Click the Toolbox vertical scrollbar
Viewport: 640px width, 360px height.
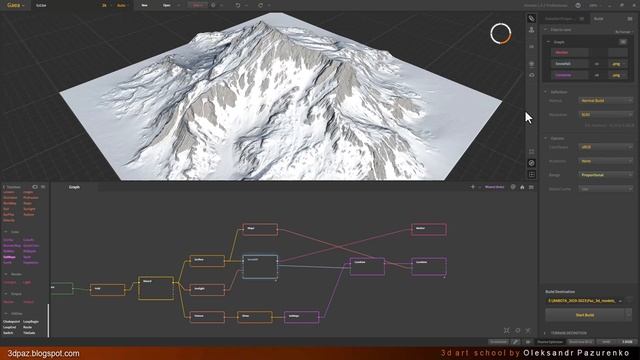[48, 320]
